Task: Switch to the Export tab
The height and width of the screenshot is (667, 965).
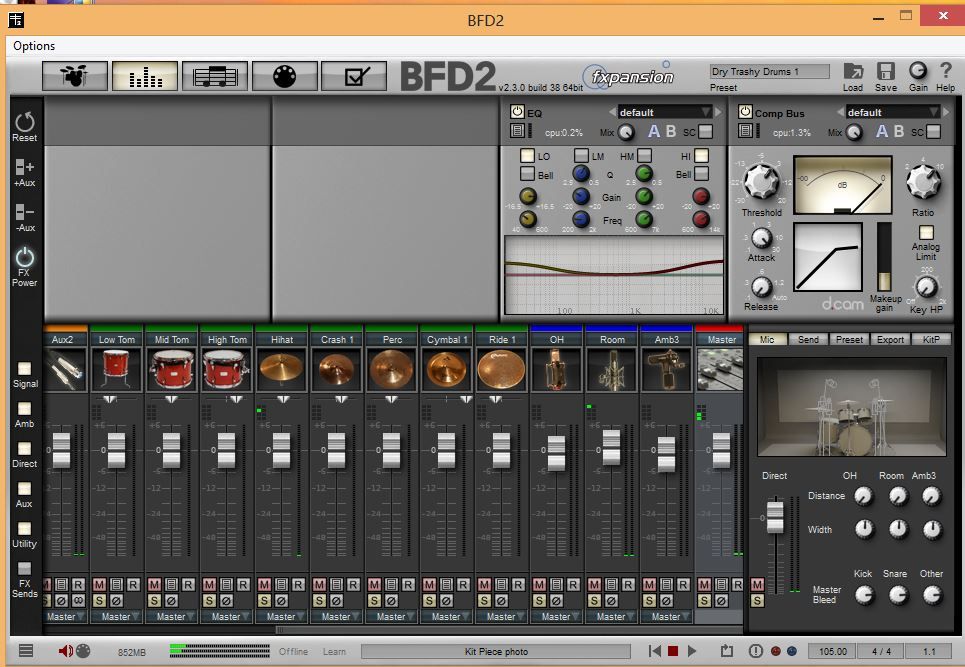Action: click(890, 340)
